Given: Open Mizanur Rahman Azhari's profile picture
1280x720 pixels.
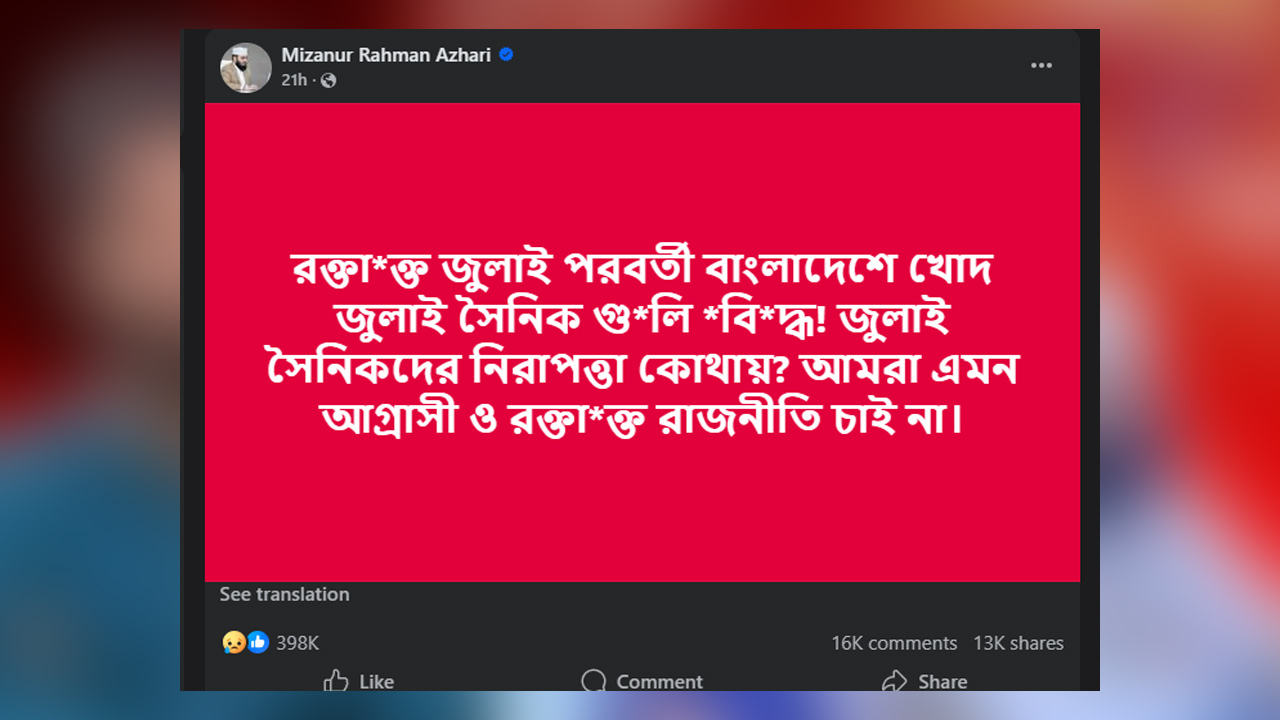Looking at the screenshot, I should [246, 67].
